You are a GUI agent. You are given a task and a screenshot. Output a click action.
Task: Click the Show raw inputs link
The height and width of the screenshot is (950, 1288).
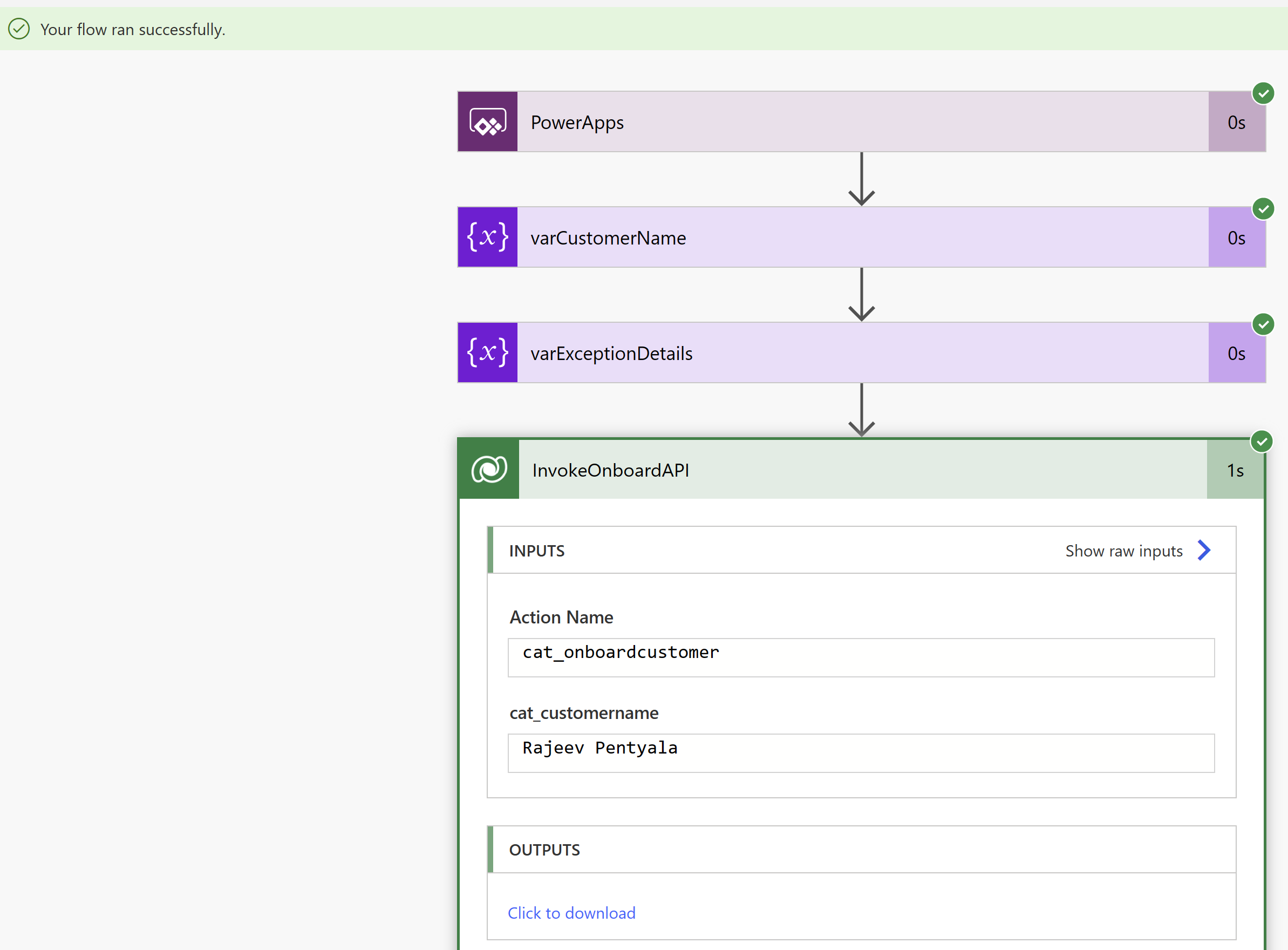click(x=1123, y=551)
